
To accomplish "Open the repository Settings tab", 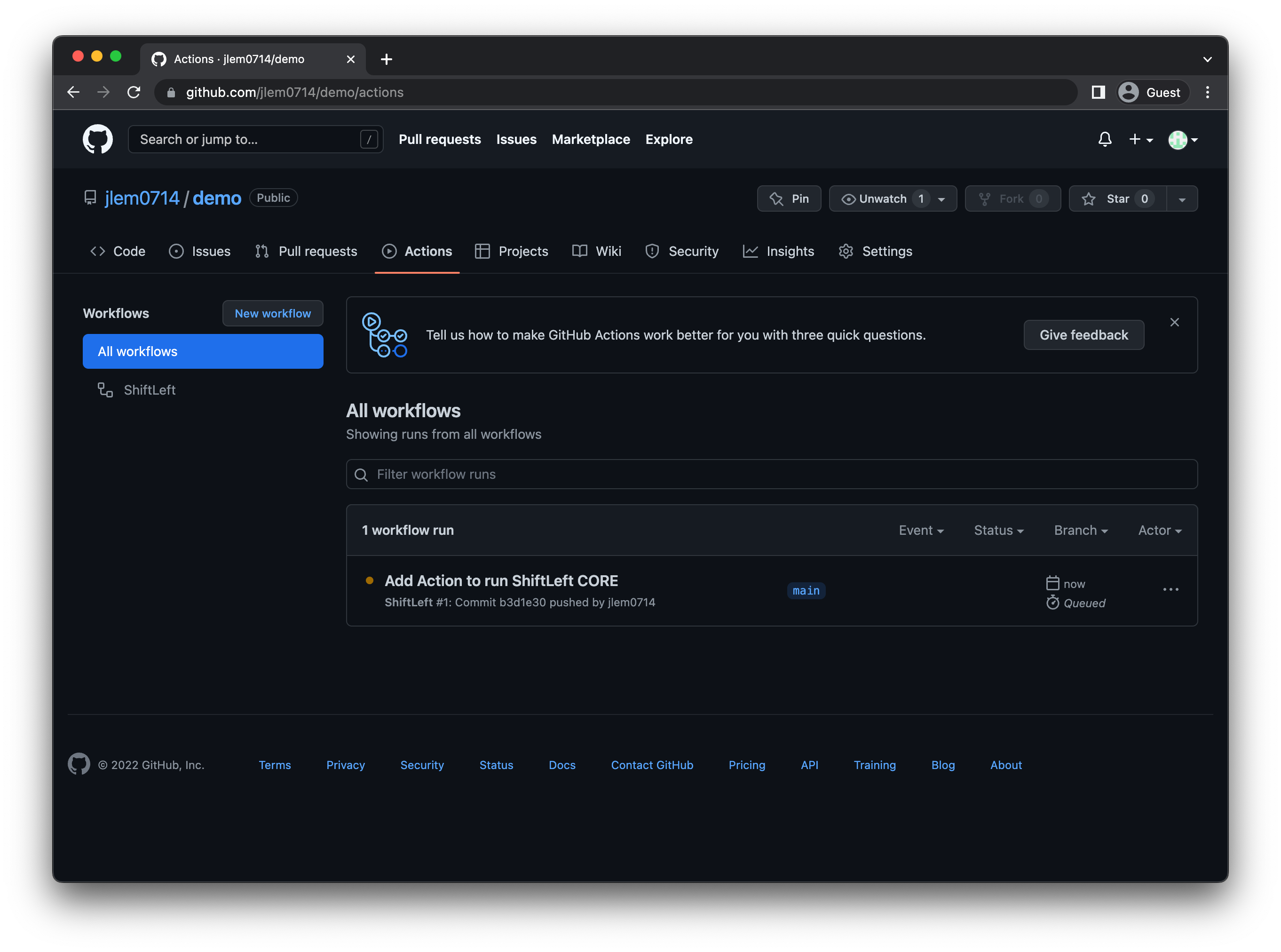I will [875, 251].
